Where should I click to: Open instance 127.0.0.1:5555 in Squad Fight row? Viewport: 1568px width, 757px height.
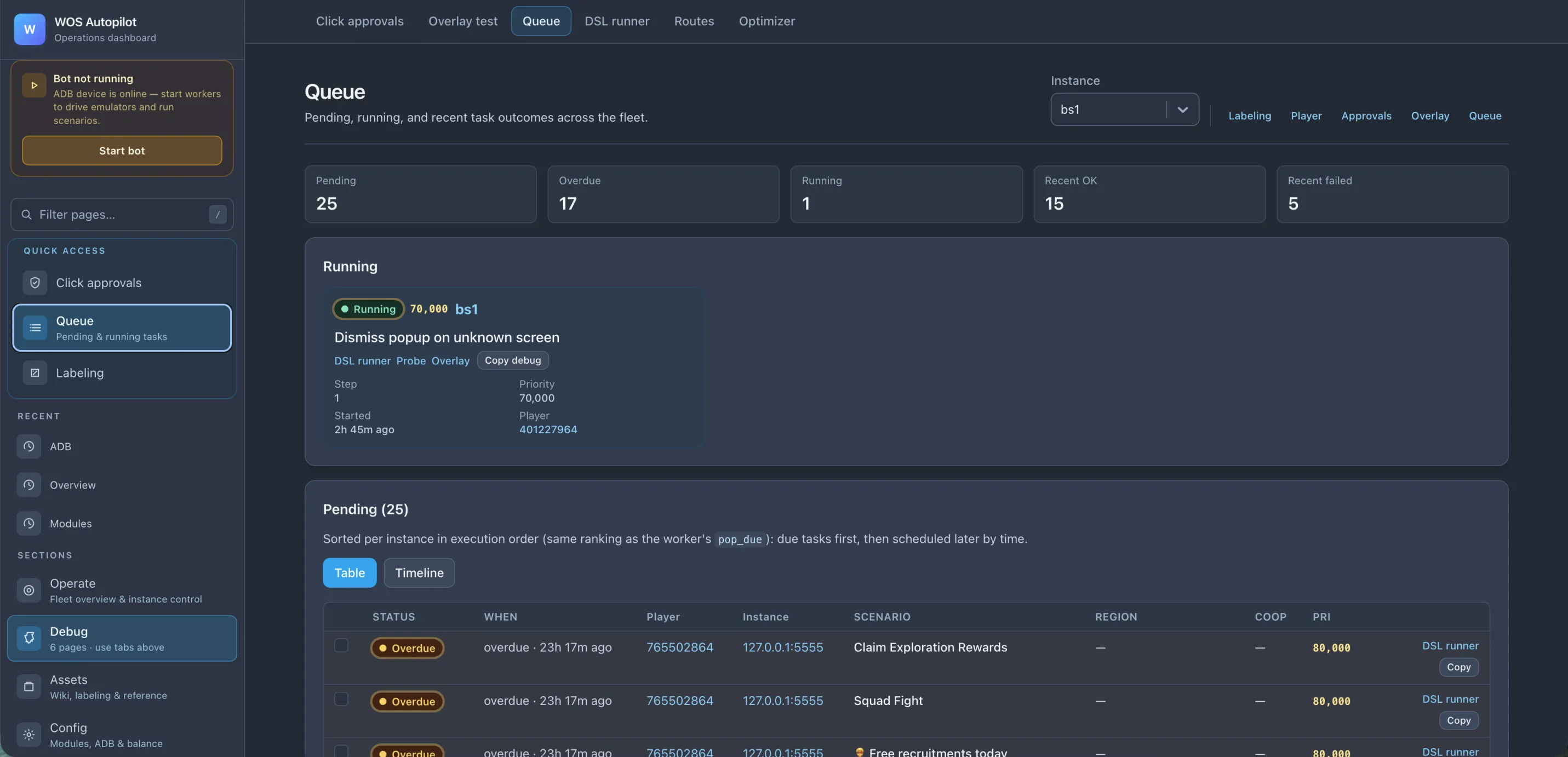point(782,701)
